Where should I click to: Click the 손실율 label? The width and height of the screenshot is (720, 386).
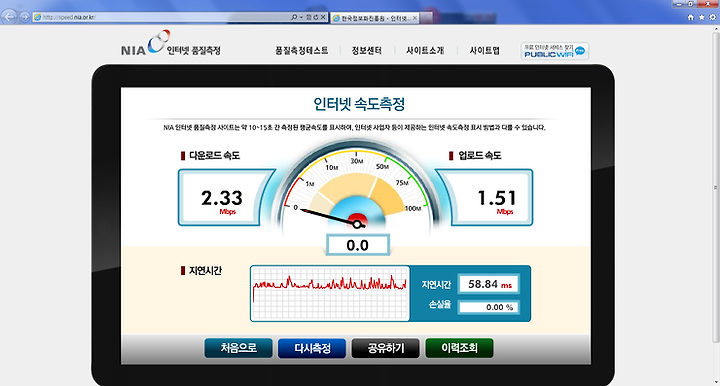point(439,304)
